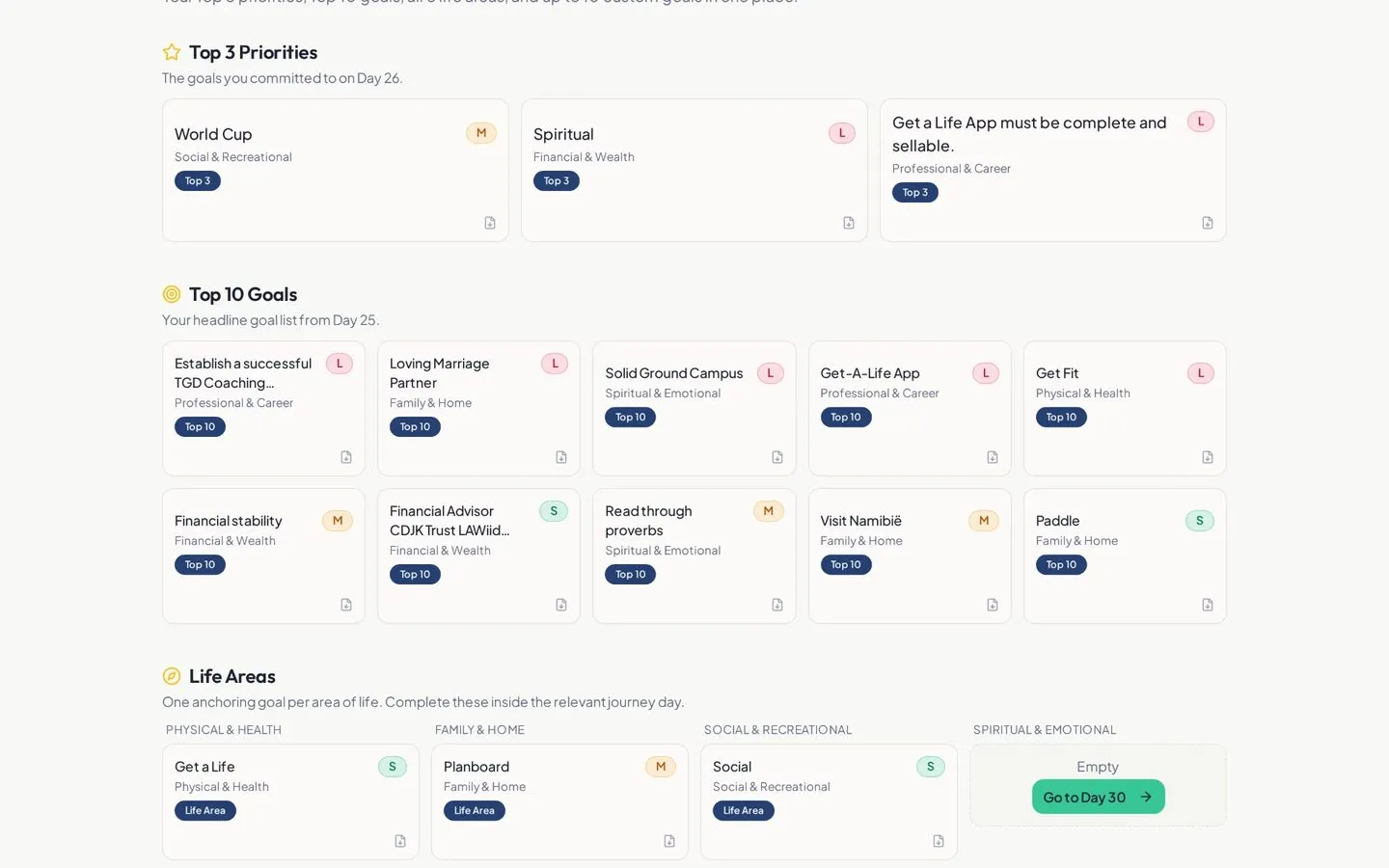The width and height of the screenshot is (1389, 868).
Task: Click the target icon beside Top 10 Goals
Action: [x=172, y=294]
